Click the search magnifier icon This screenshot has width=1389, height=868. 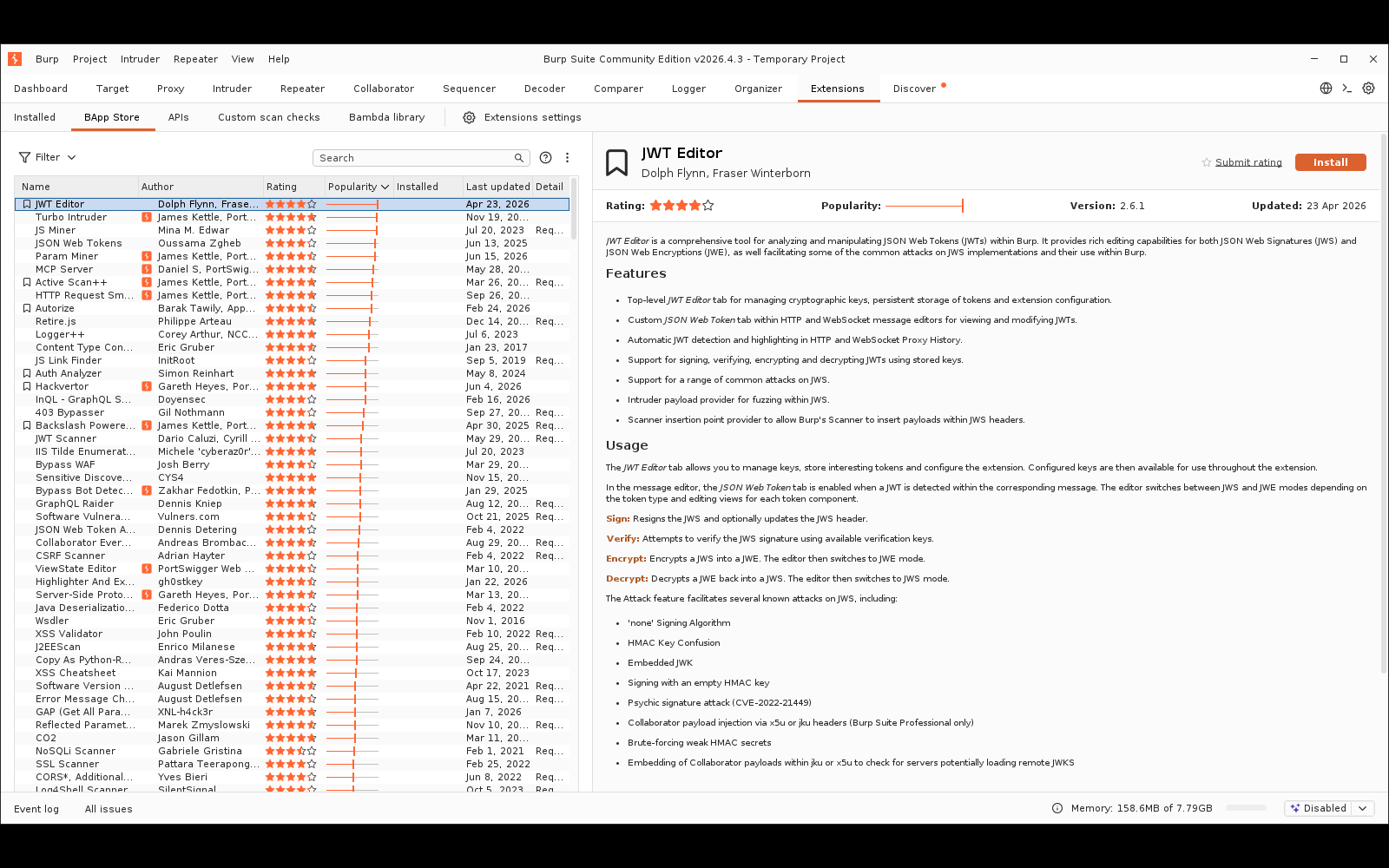pyautogui.click(x=519, y=158)
